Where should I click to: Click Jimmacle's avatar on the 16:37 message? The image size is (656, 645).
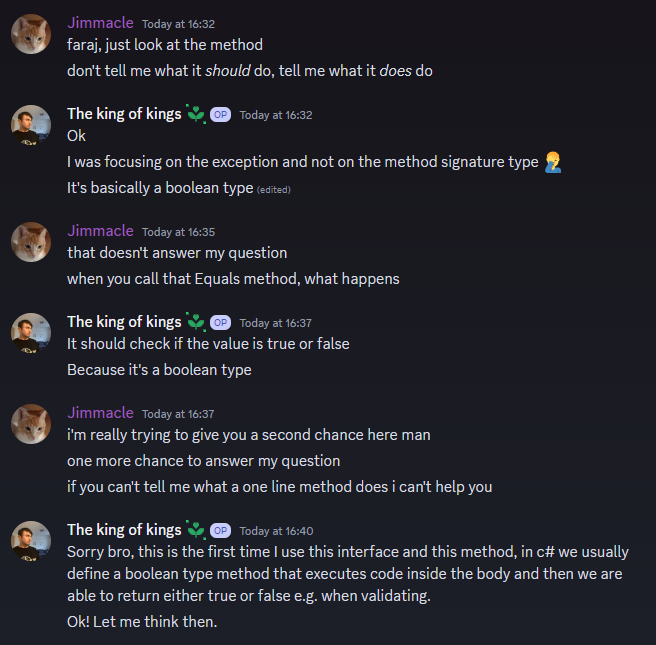coord(31,424)
